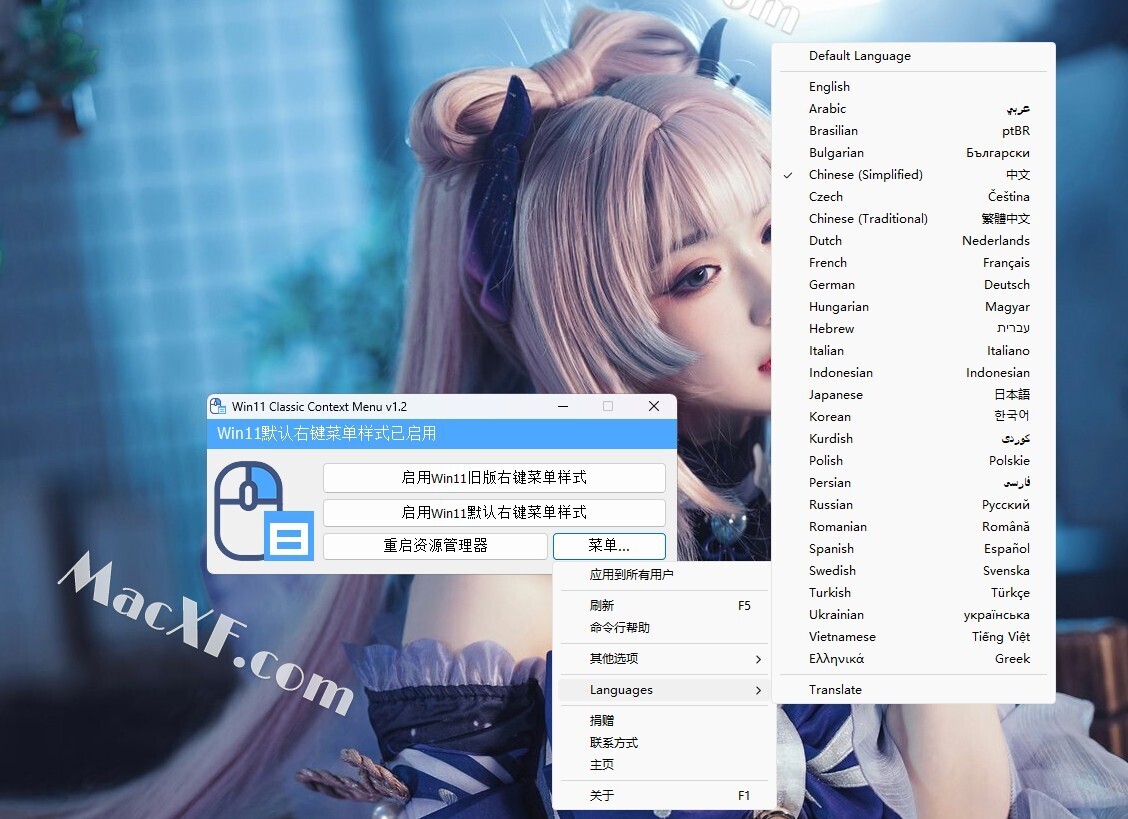Minimize the Win11 Classic Context Menu window
Screen dimensions: 1128x819
(562, 406)
